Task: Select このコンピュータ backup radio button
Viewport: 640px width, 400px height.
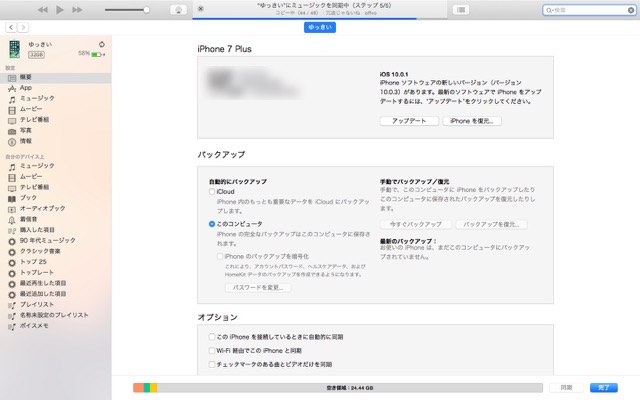Action: (x=212, y=224)
